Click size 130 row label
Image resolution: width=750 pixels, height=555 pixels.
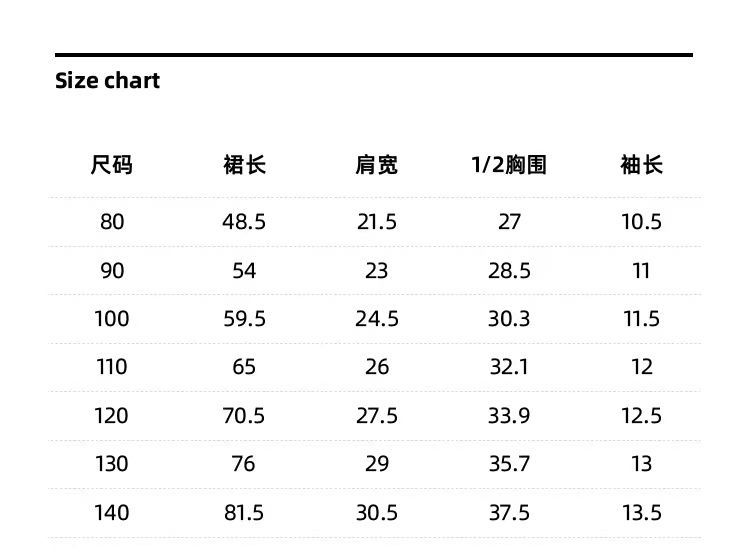[x=111, y=464]
